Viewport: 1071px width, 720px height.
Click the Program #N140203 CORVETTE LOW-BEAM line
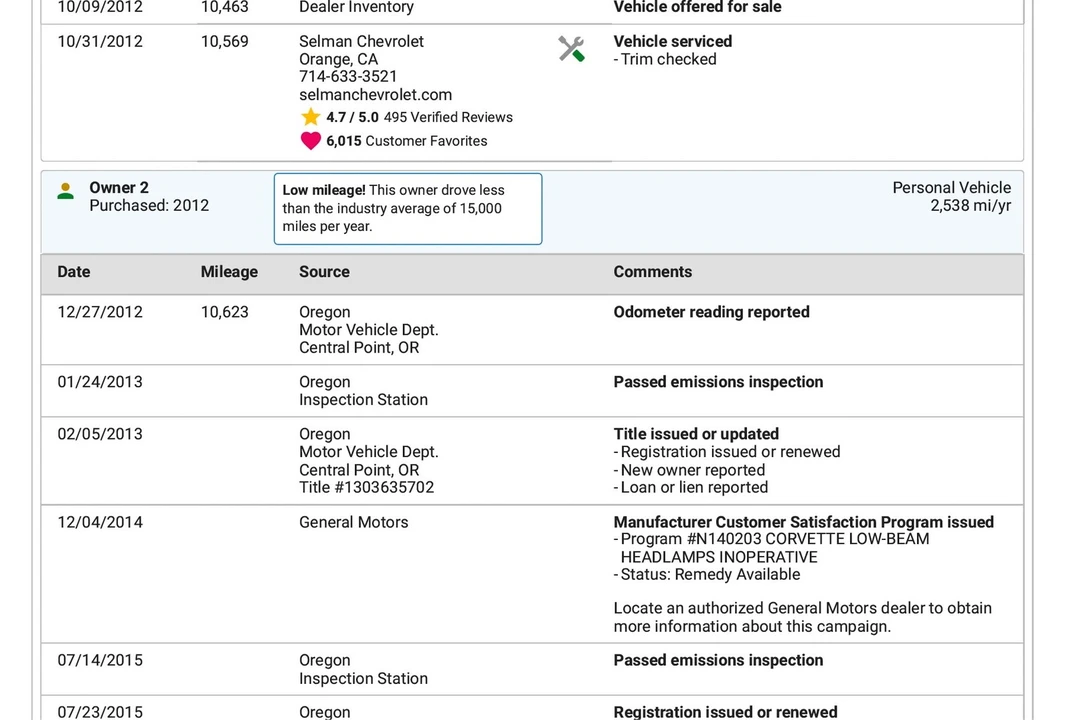point(771,540)
